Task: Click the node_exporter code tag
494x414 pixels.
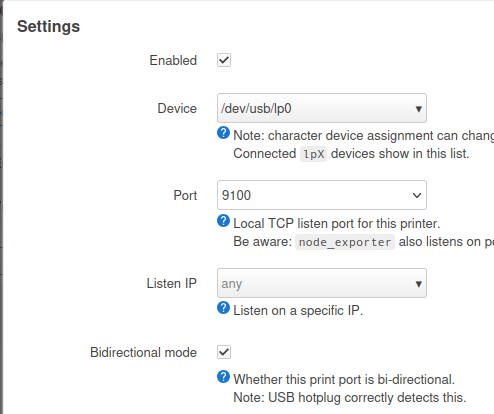Action: [345, 242]
